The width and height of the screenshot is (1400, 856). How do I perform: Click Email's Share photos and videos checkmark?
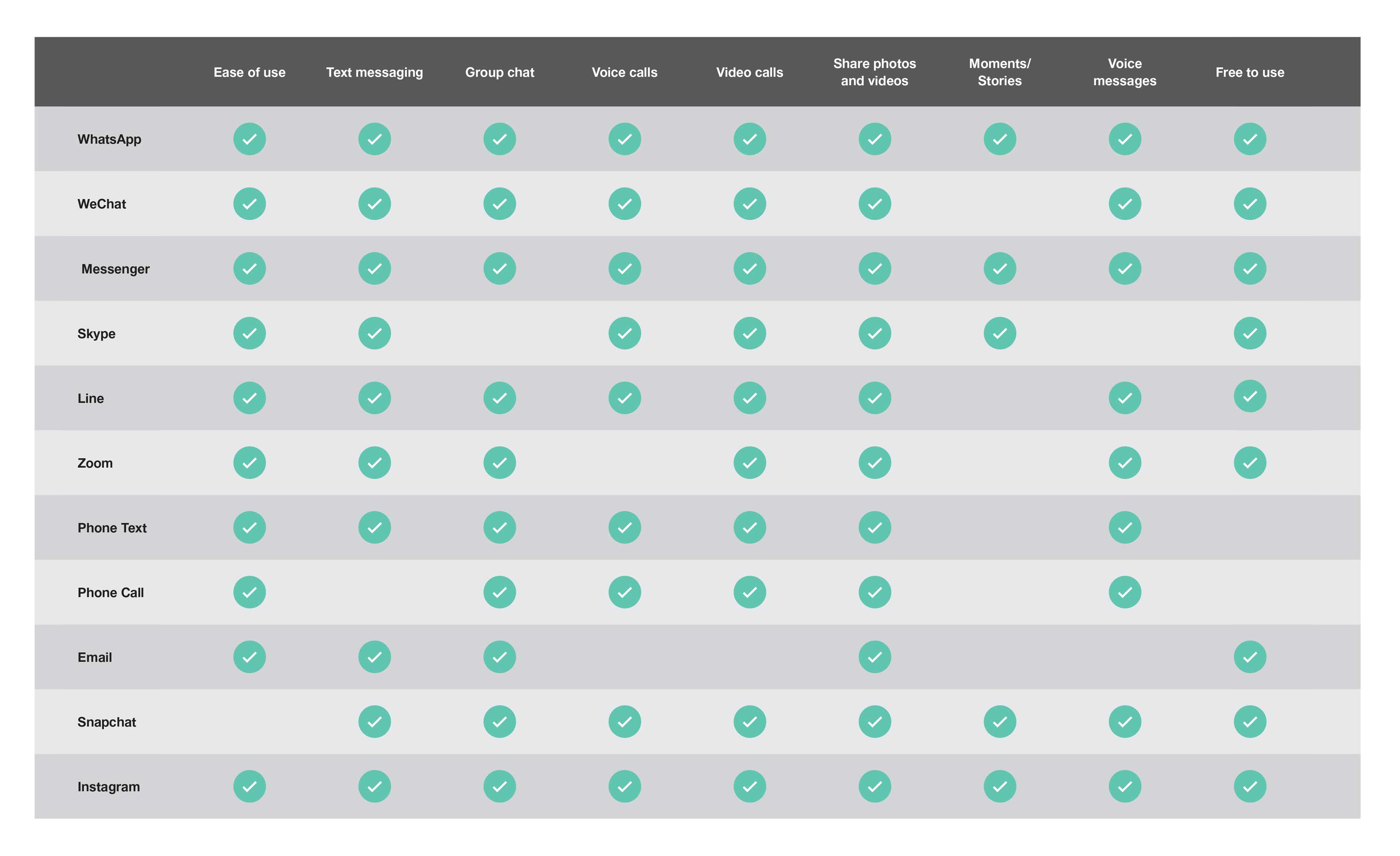coord(875,657)
